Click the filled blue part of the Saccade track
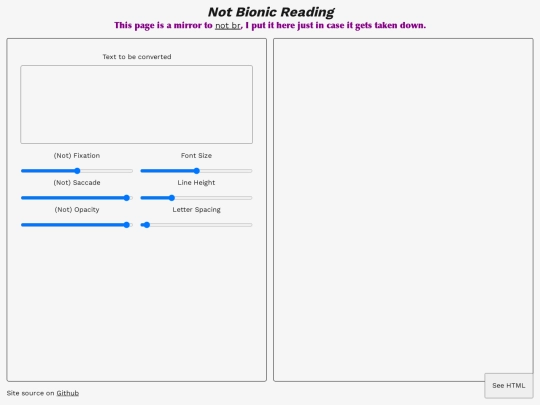 [x=72, y=198]
